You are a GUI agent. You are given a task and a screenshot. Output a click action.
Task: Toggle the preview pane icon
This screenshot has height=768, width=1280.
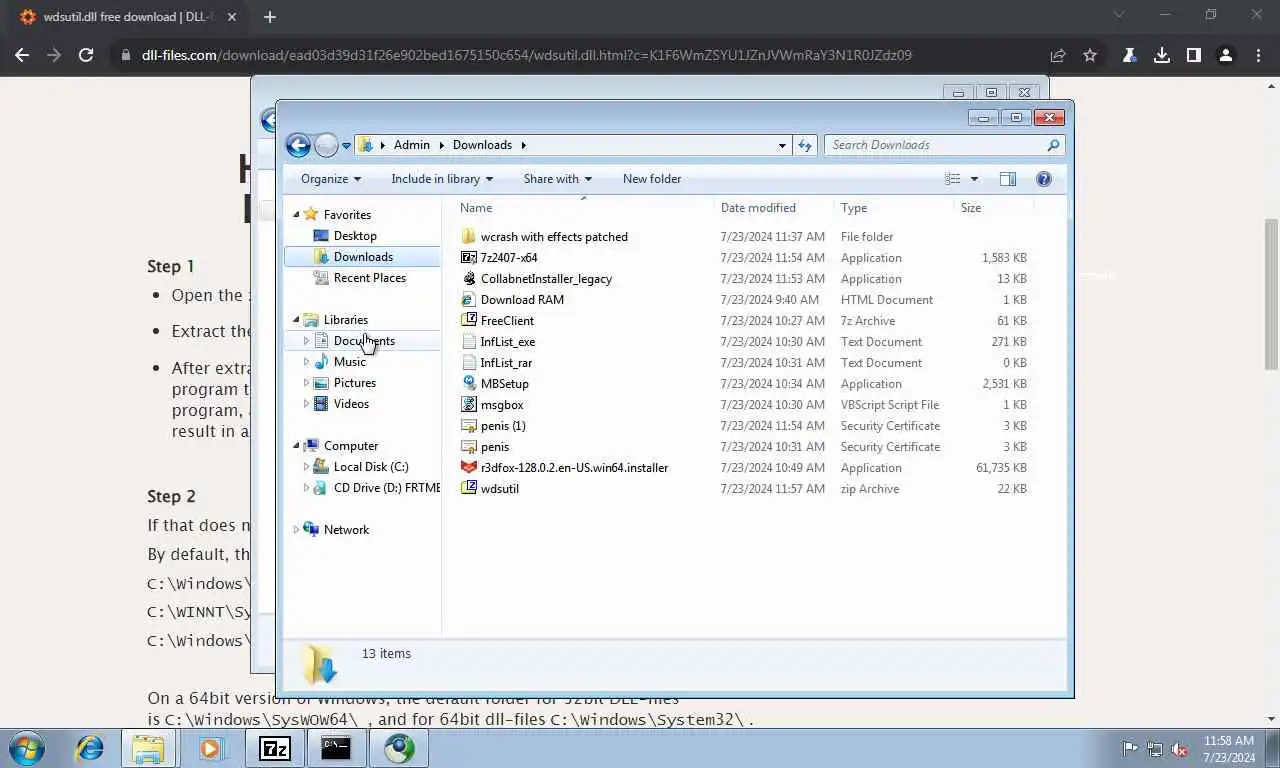tap(1008, 179)
